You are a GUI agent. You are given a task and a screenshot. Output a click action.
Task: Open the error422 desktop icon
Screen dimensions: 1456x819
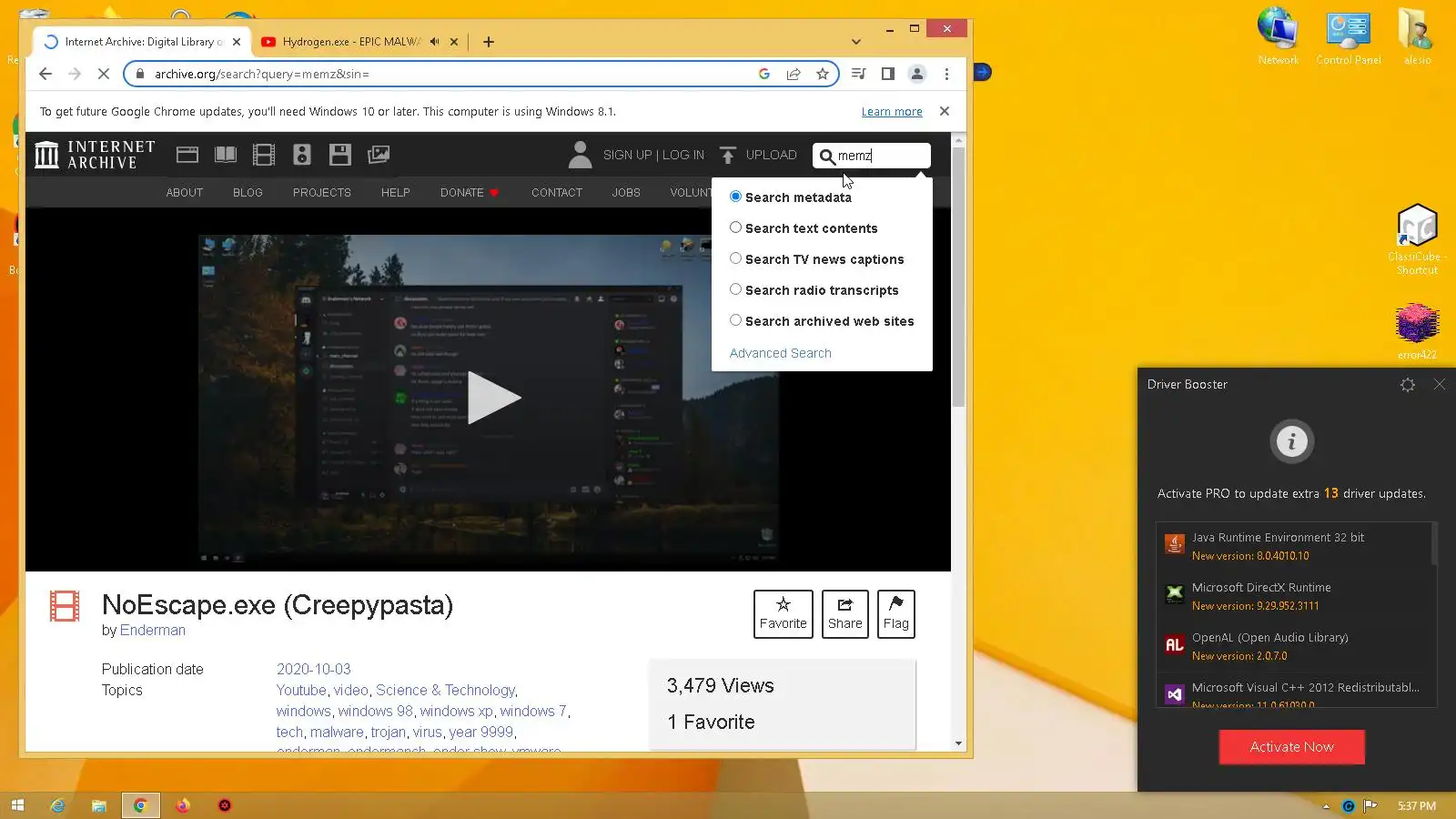point(1417,332)
